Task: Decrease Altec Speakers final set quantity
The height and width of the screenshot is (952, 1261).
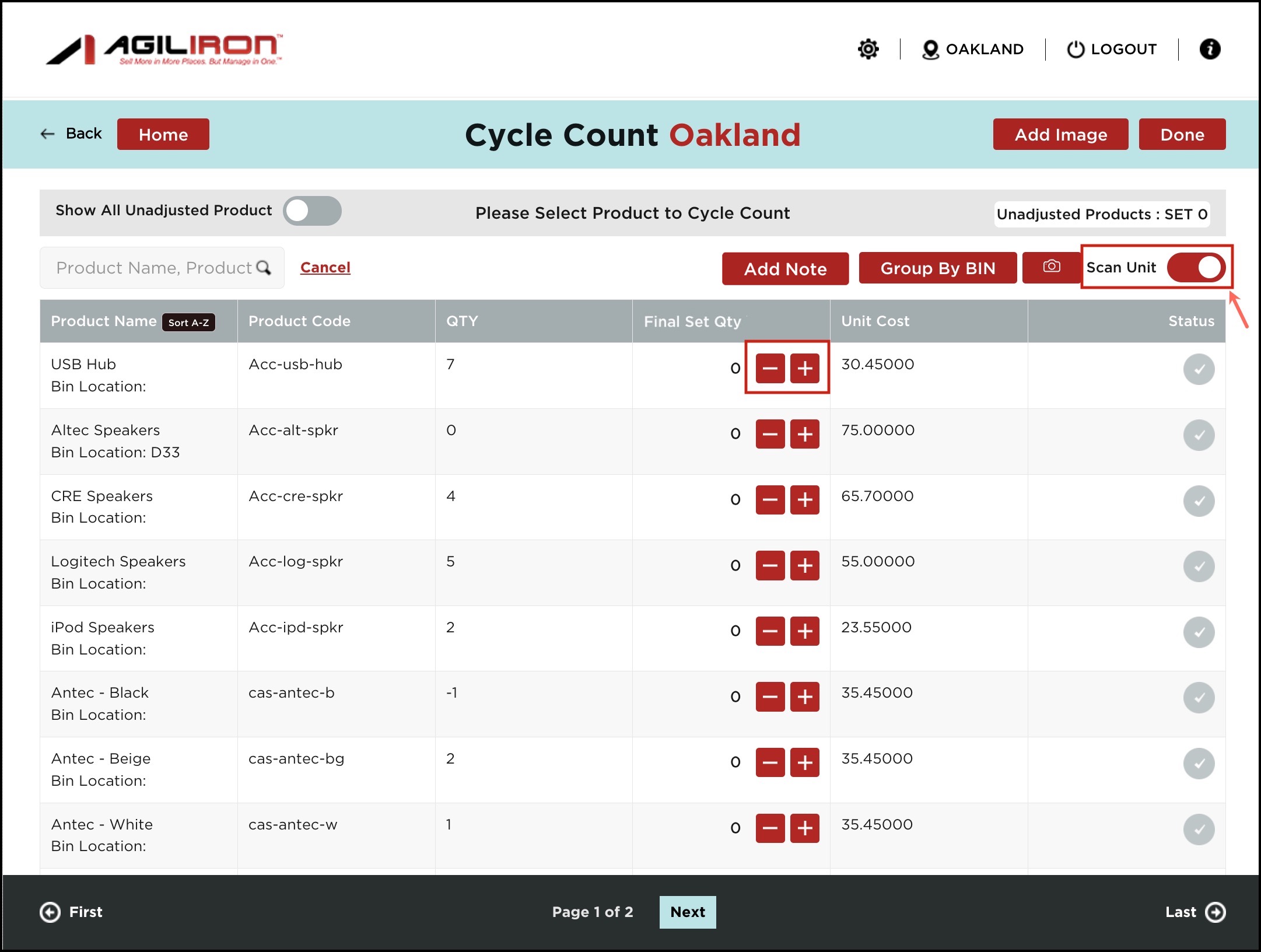Action: [770, 435]
